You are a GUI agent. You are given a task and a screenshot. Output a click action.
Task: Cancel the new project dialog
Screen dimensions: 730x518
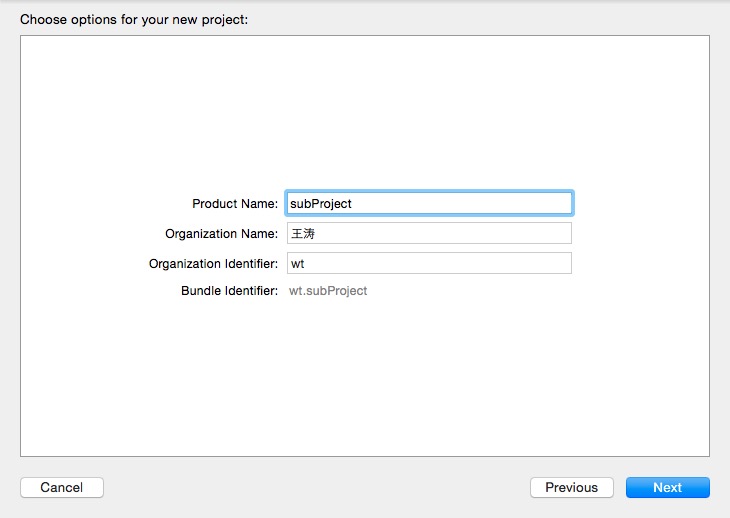[x=61, y=488]
